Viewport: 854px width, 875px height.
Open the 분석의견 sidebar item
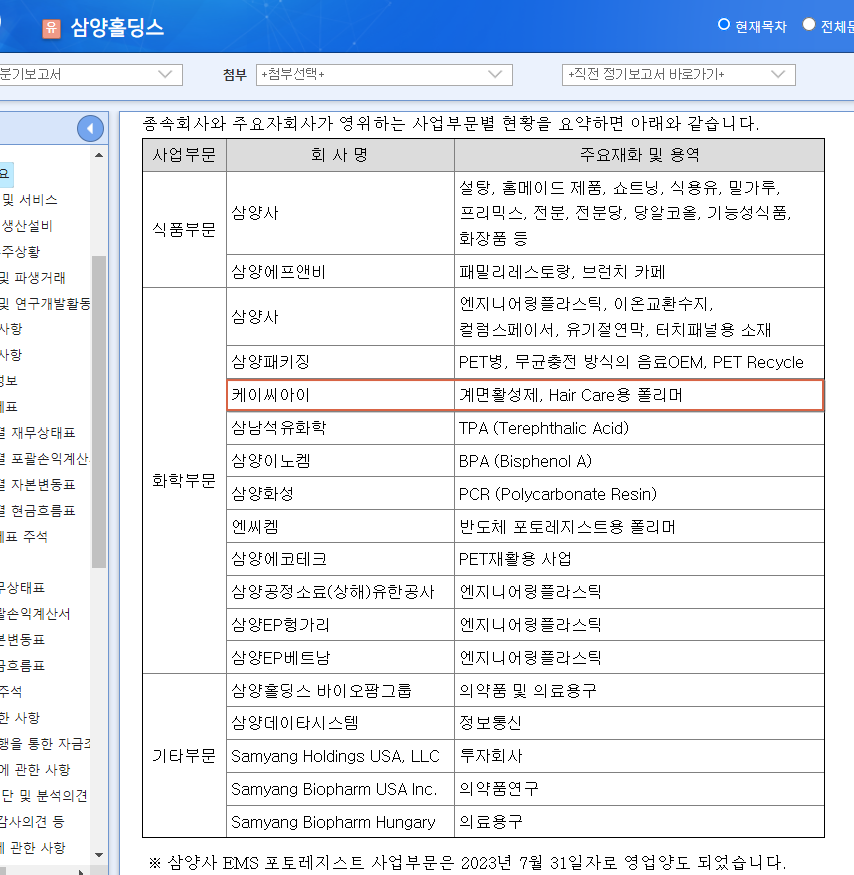[x=44, y=796]
